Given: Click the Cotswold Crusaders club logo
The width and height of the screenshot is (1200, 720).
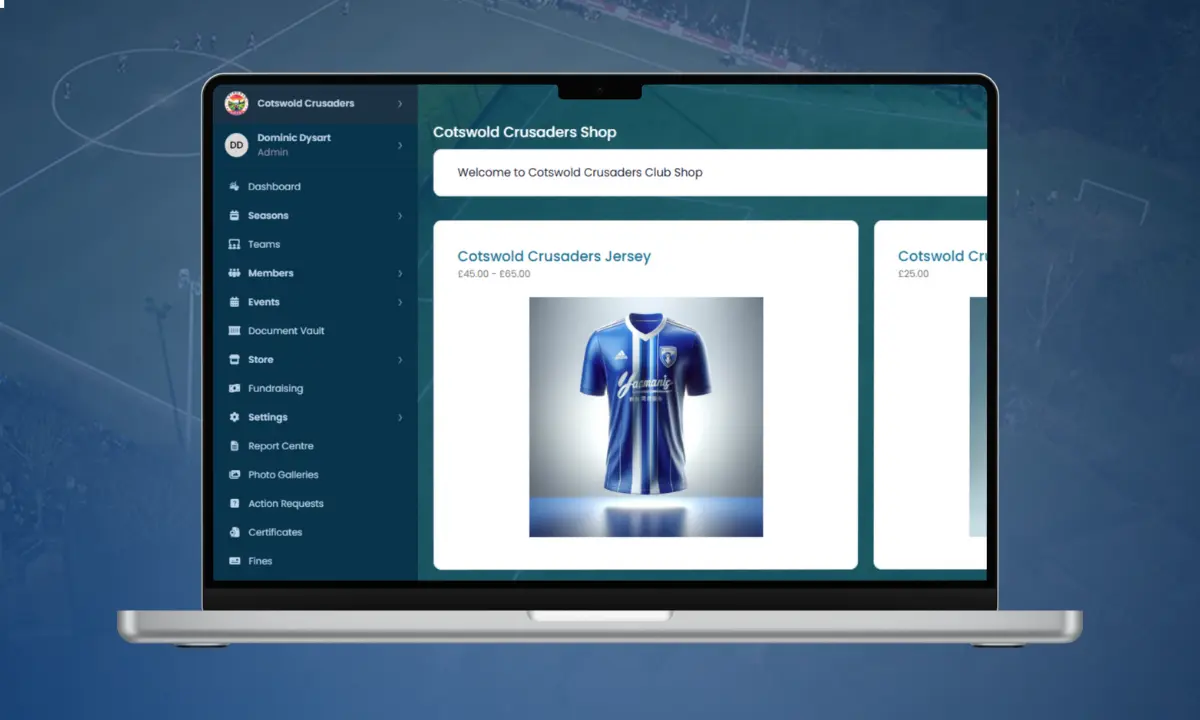Looking at the screenshot, I should (236, 103).
